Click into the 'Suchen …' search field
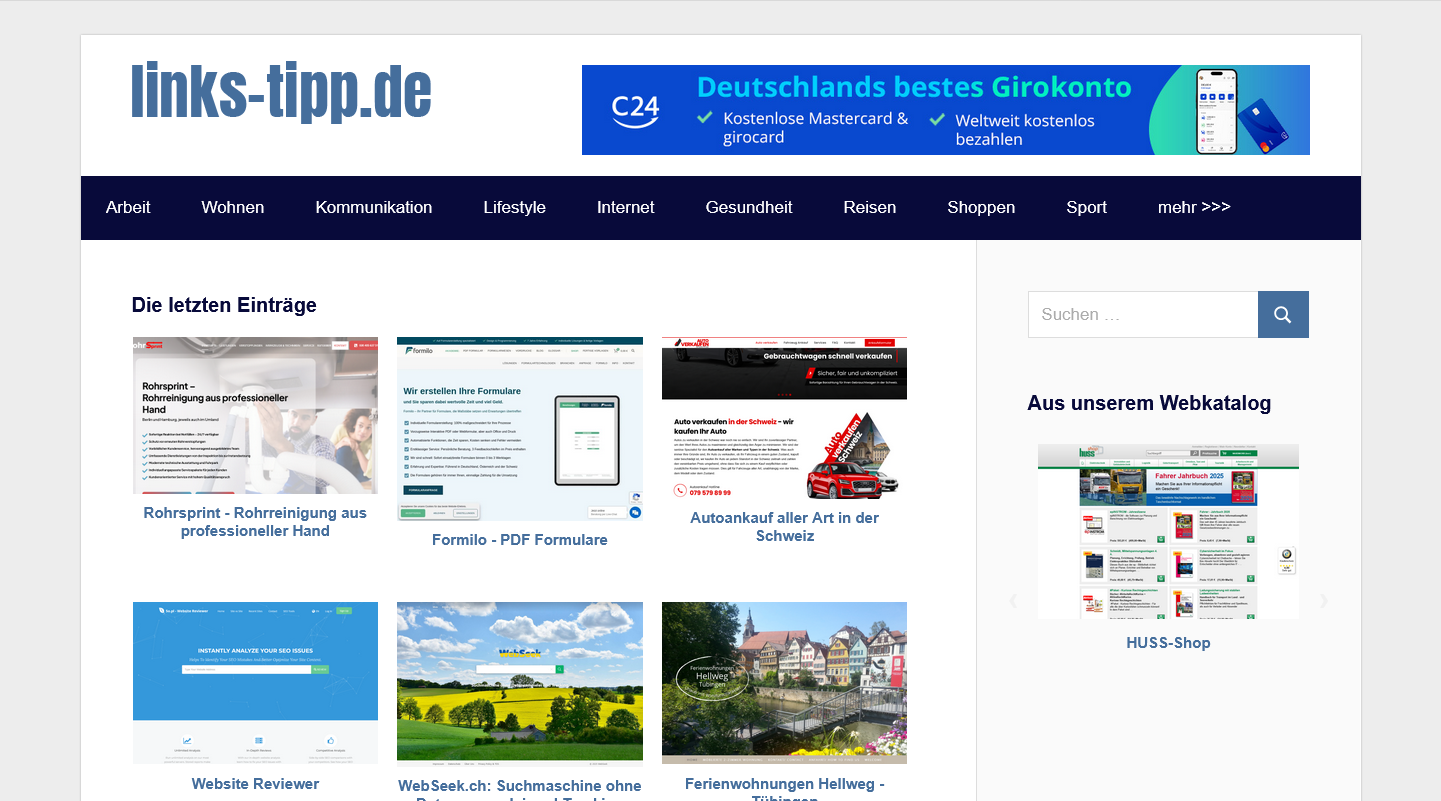1441x801 pixels. pyautogui.click(x=1143, y=314)
